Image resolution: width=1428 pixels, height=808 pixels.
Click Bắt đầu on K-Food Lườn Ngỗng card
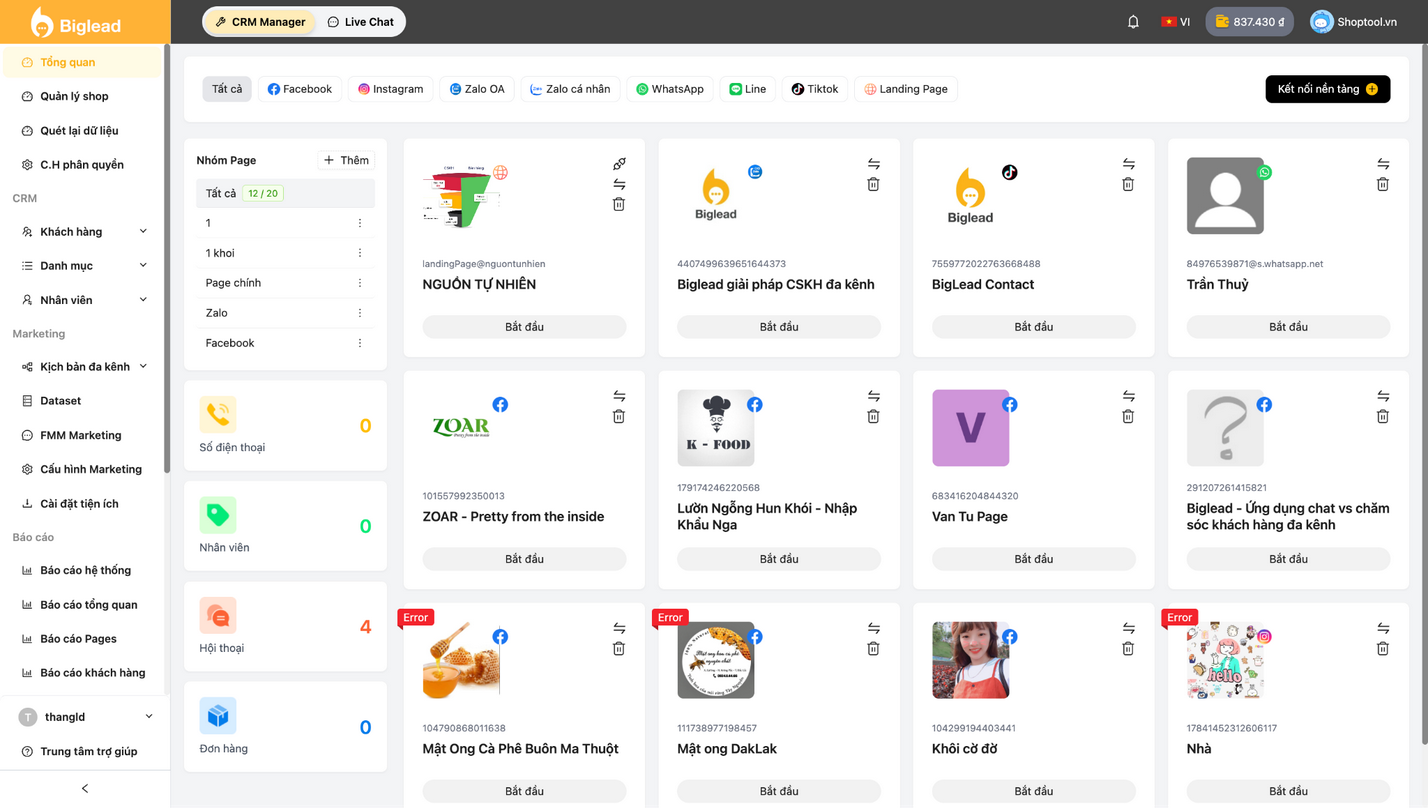tap(779, 559)
